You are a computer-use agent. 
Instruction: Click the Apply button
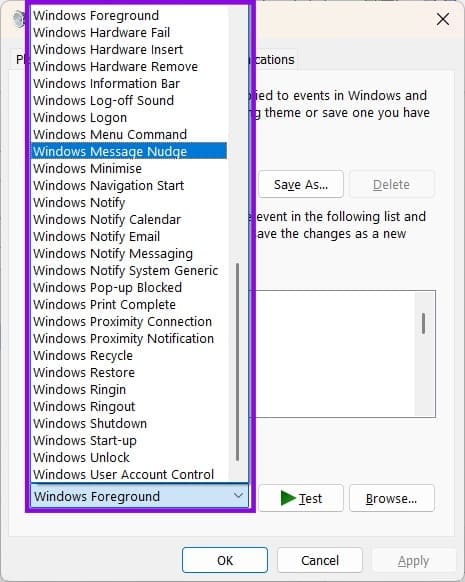point(414,560)
